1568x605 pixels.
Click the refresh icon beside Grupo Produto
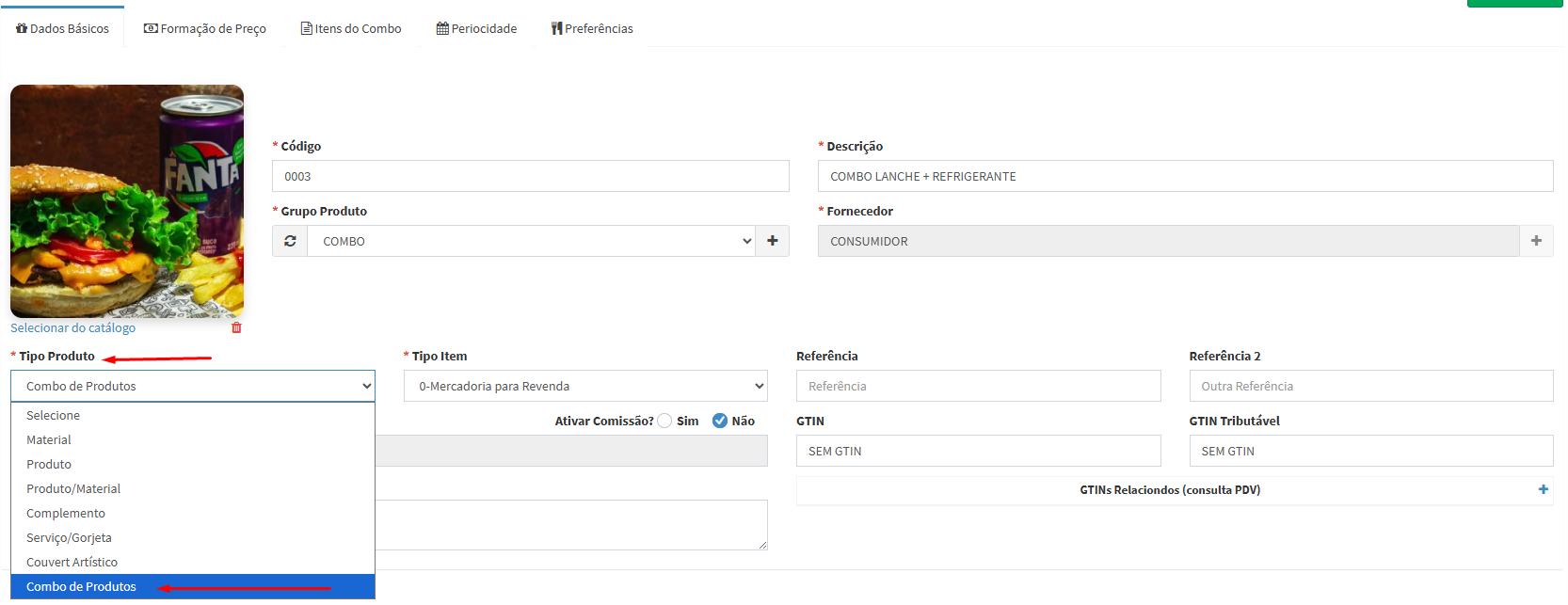290,242
